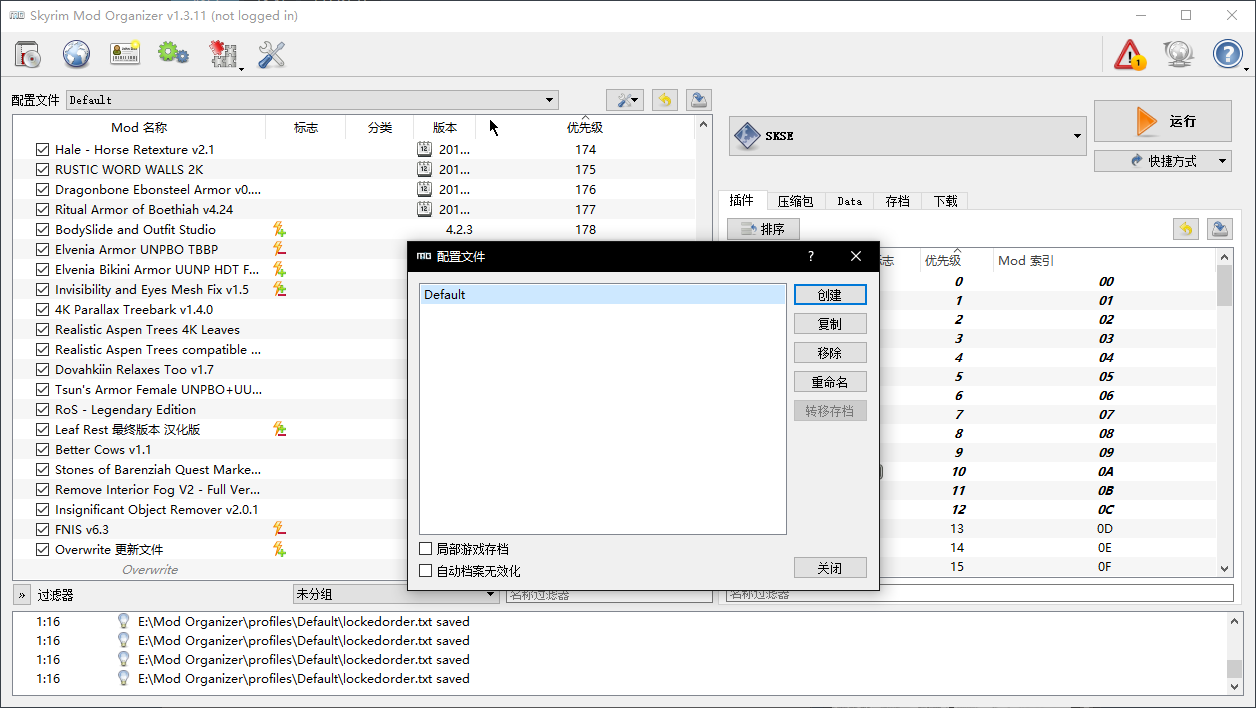Click the 运行 run button

1163,121
